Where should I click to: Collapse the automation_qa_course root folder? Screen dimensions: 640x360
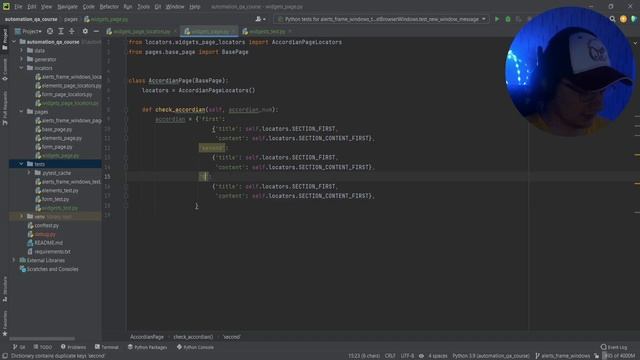pos(14,42)
